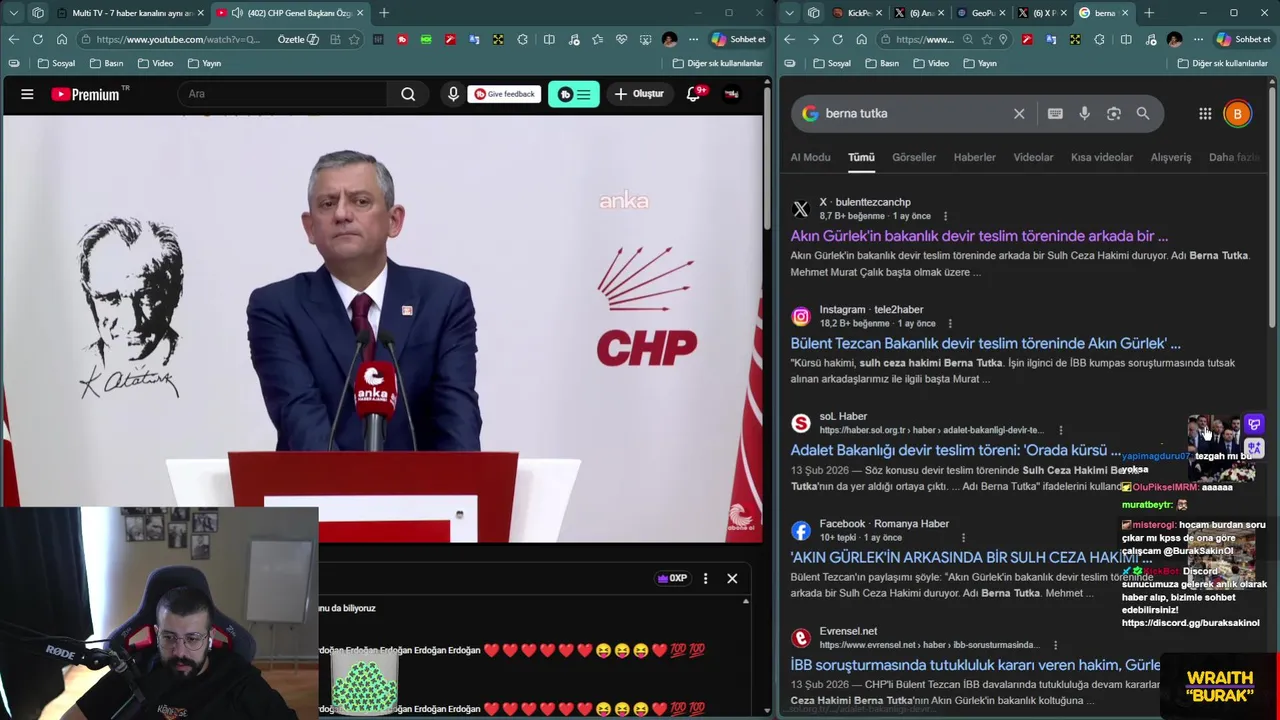Open soL Haber 'Adalet Bakanlığı devir teslim' result

point(955,450)
